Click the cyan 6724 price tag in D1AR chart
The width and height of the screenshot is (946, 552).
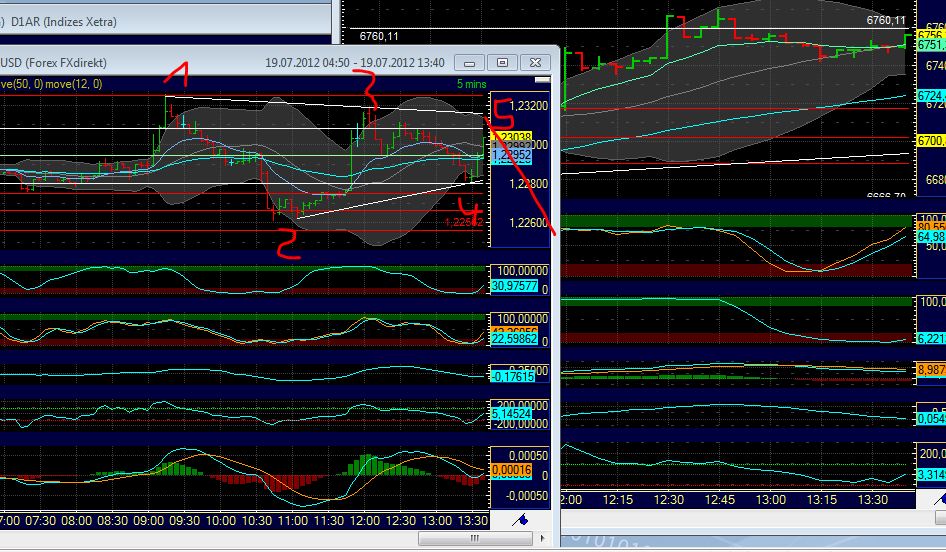tap(931, 96)
